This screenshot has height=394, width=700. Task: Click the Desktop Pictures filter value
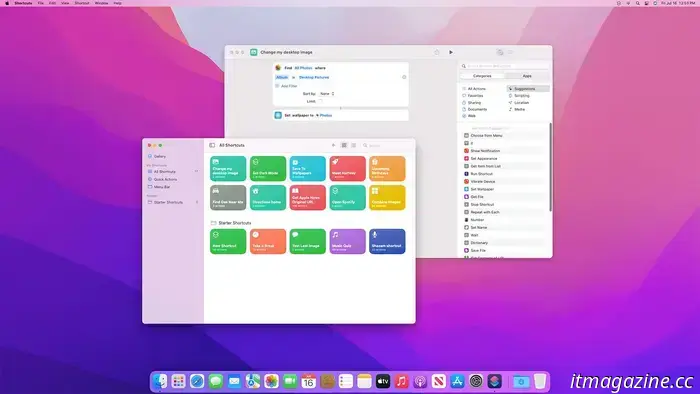(314, 77)
